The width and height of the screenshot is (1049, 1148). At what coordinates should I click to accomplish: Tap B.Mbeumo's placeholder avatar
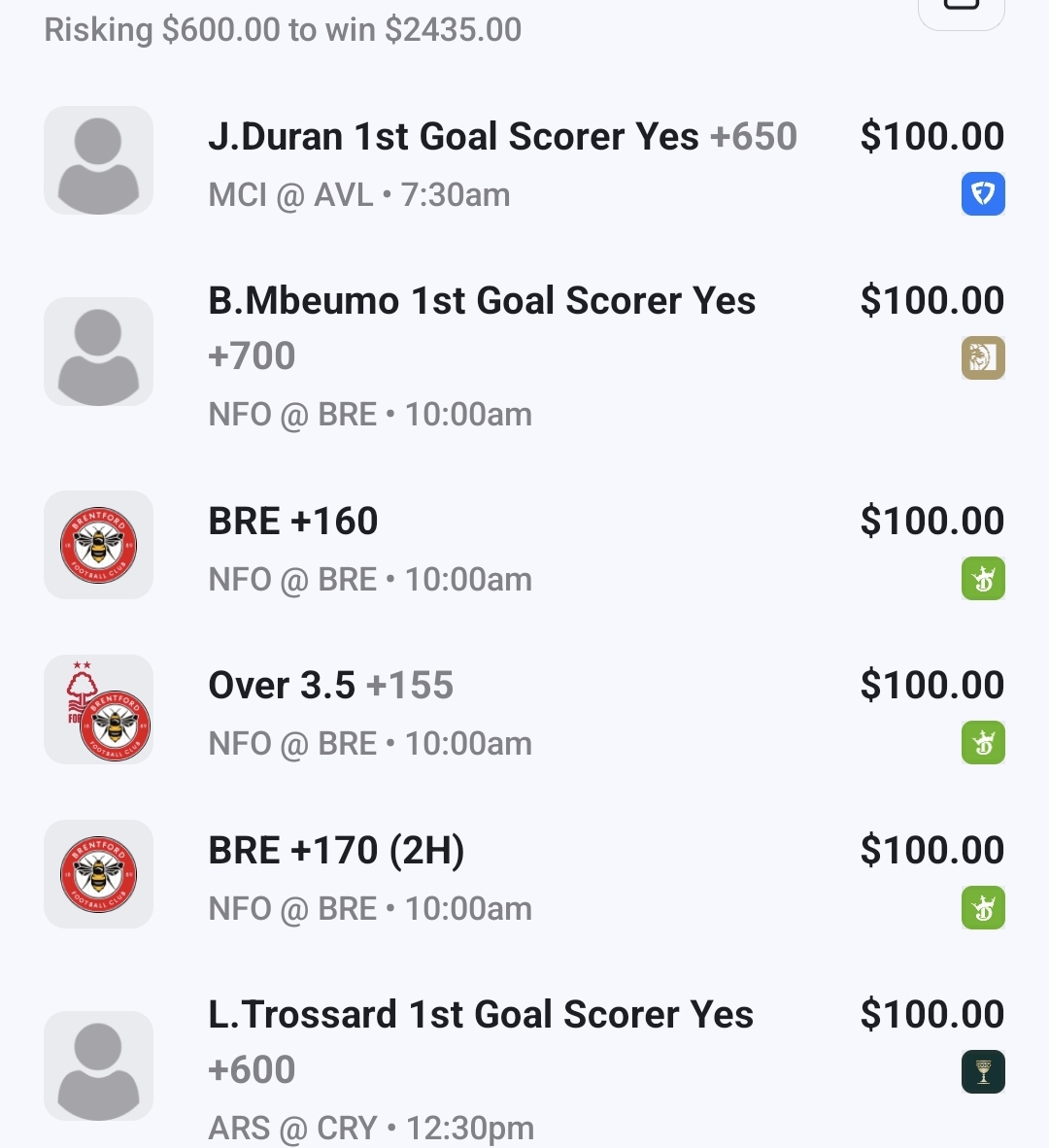98,352
